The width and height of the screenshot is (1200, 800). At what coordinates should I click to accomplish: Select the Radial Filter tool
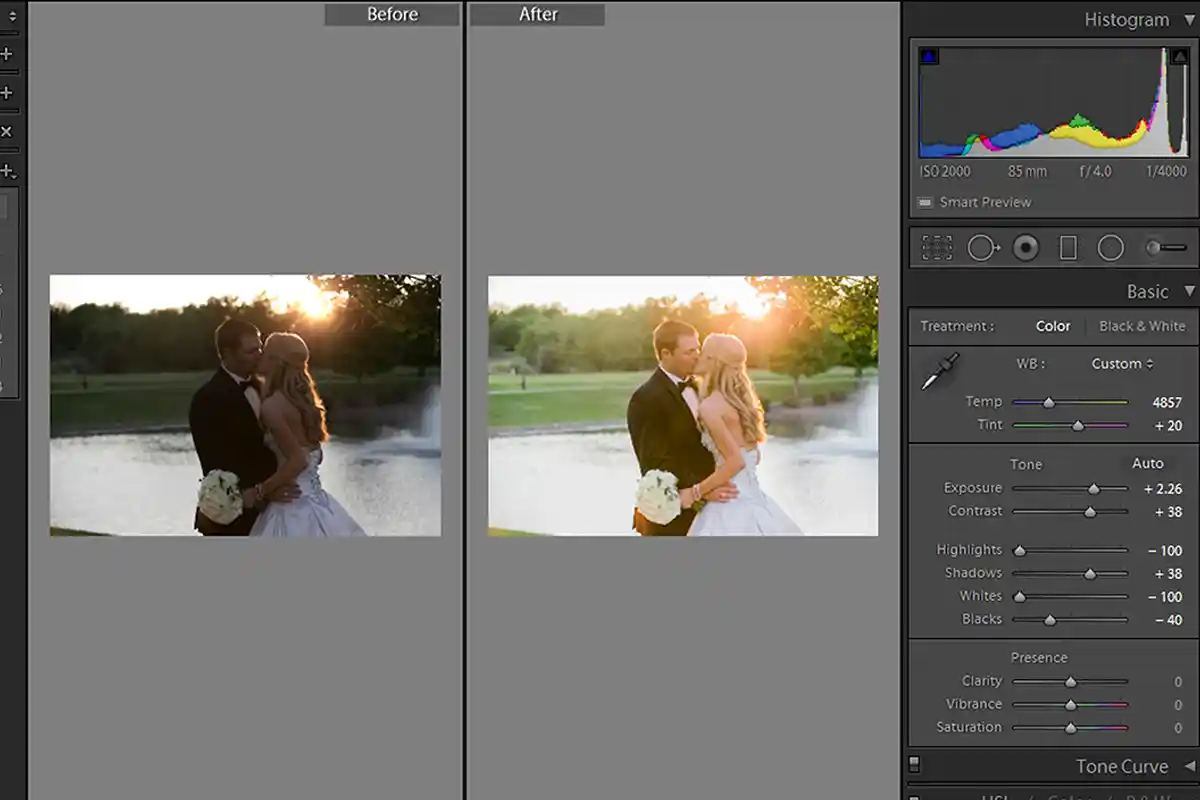click(x=1111, y=247)
